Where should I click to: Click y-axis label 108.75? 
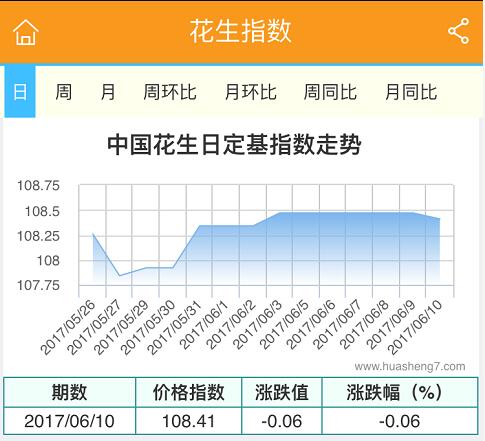click(38, 185)
